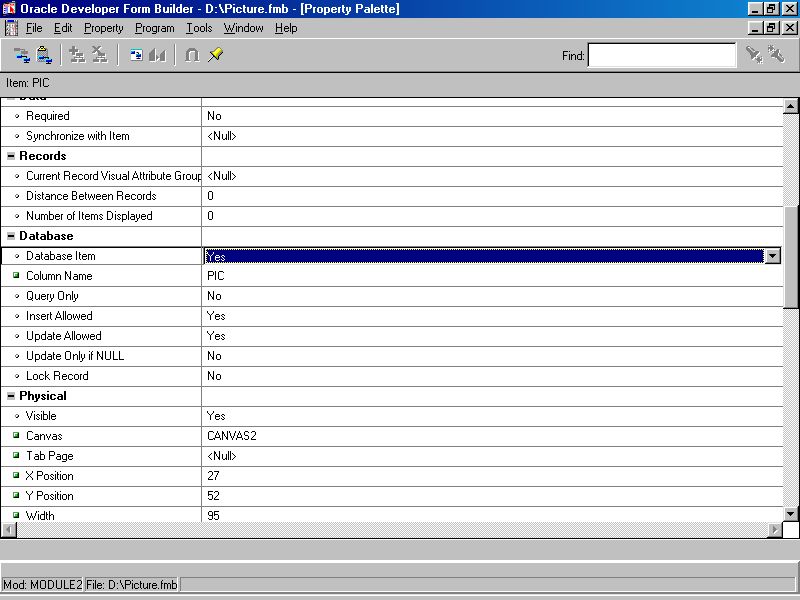Click the Find Next icon beside Find field

[754, 55]
